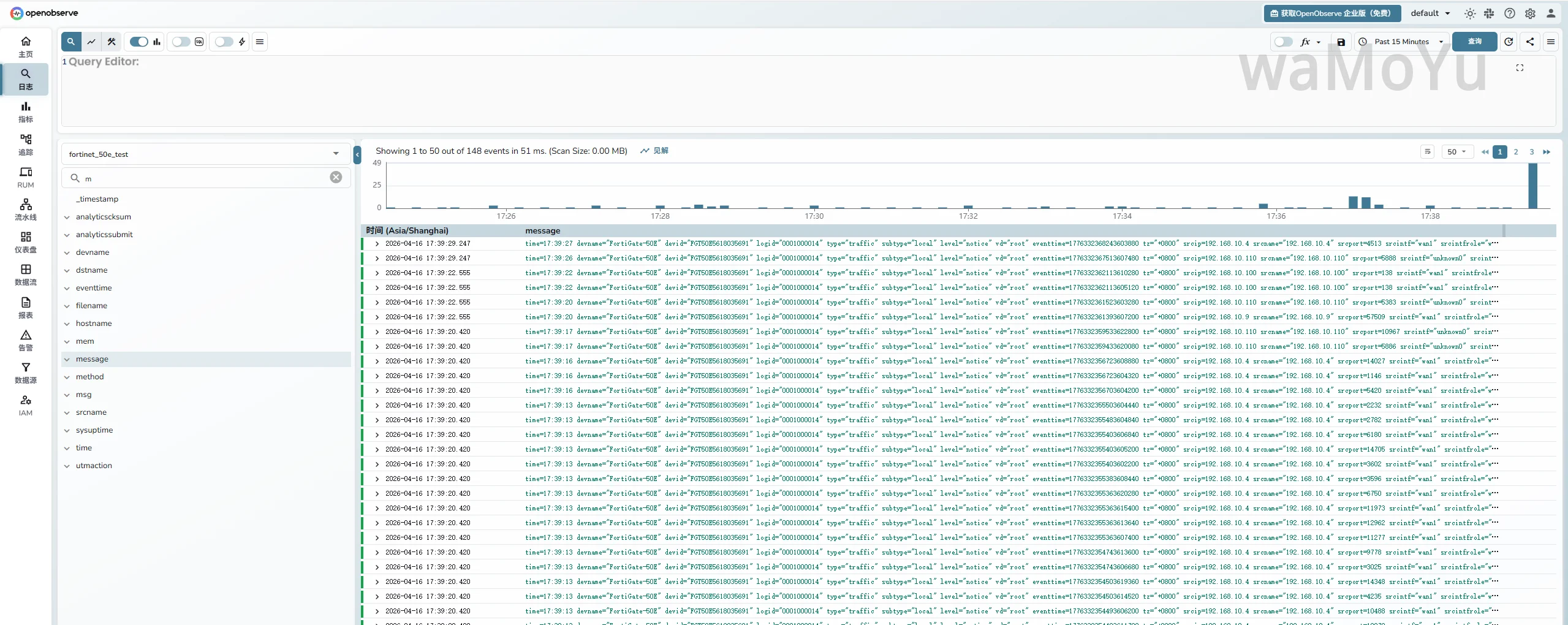Click the wrap text icon in results
This screenshot has width=1568, height=625.
pyautogui.click(x=1427, y=151)
